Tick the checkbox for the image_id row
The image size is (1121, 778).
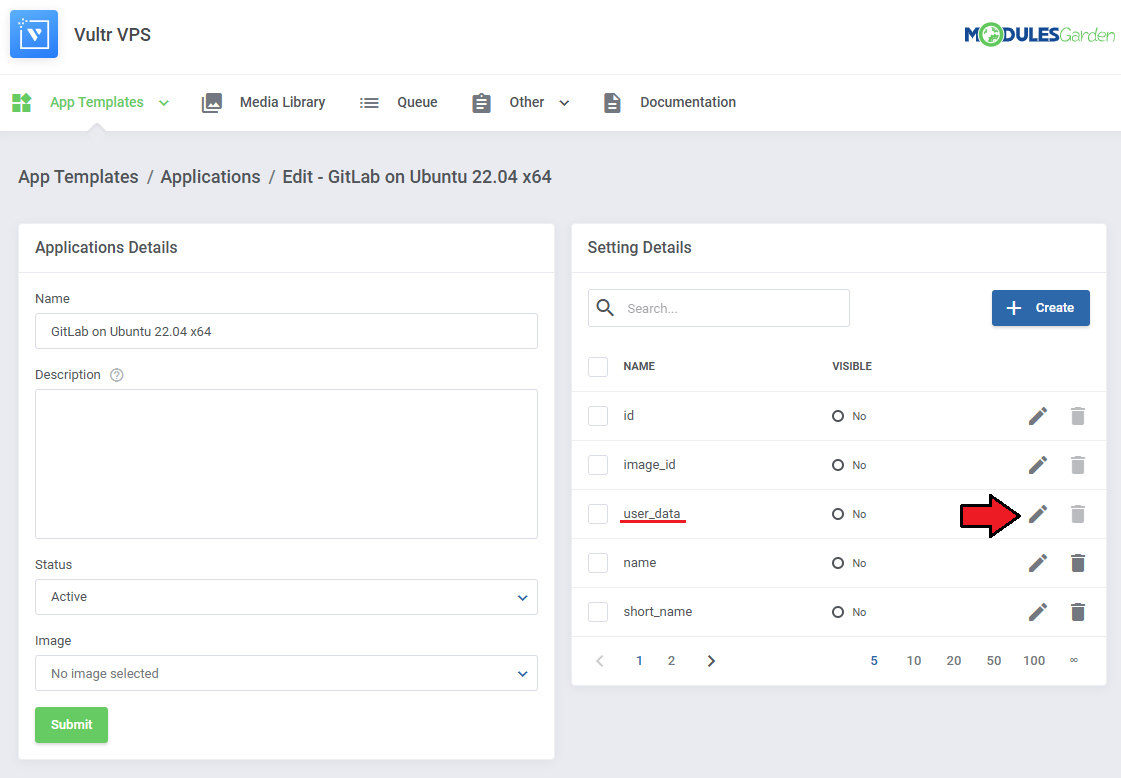point(598,465)
